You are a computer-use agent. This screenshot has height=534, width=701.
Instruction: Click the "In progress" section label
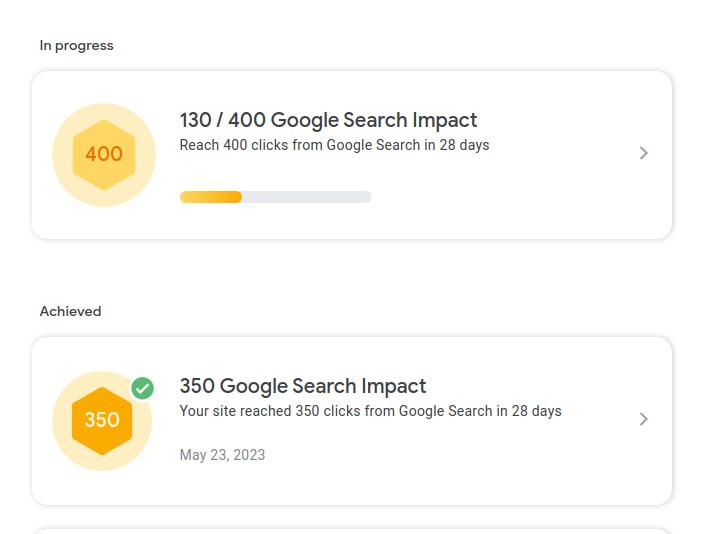pos(77,45)
